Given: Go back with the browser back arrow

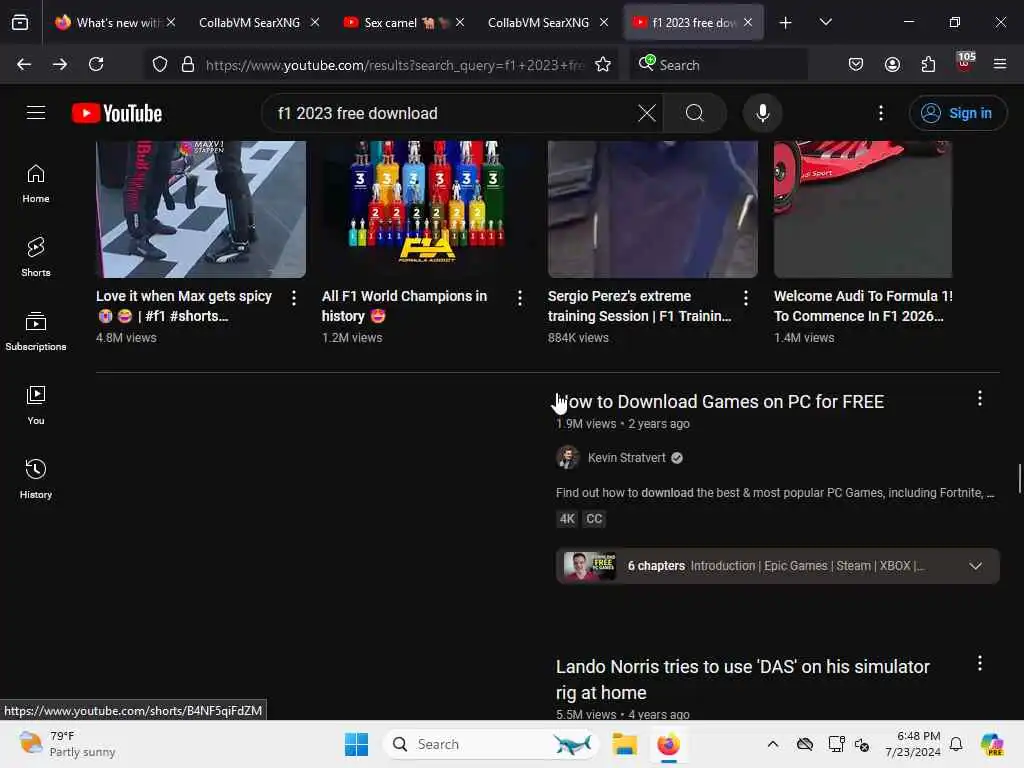Looking at the screenshot, I should pyautogui.click(x=24, y=64).
